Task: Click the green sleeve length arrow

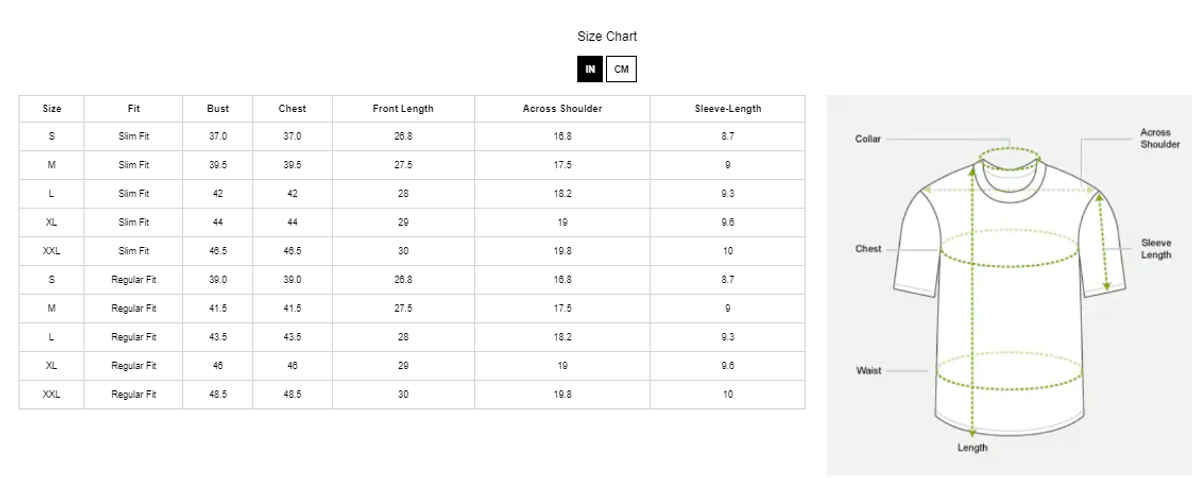Action: pyautogui.click(x=1103, y=242)
